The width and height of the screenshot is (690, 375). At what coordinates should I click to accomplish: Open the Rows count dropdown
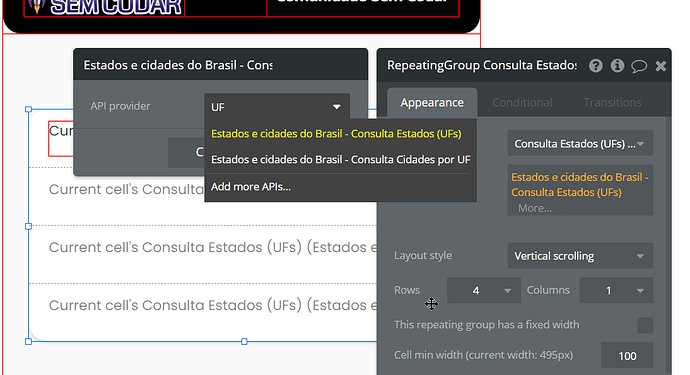click(x=484, y=290)
